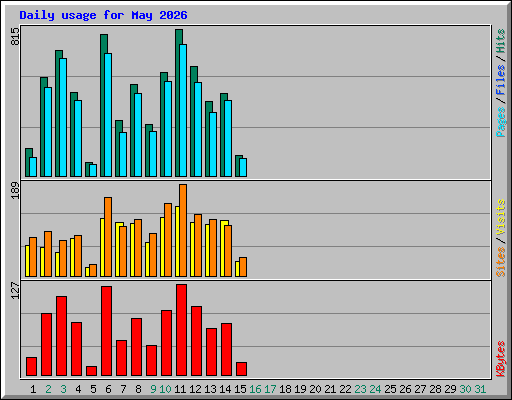
Task: Click the red KBytes bar for day 1
Action: (32, 367)
